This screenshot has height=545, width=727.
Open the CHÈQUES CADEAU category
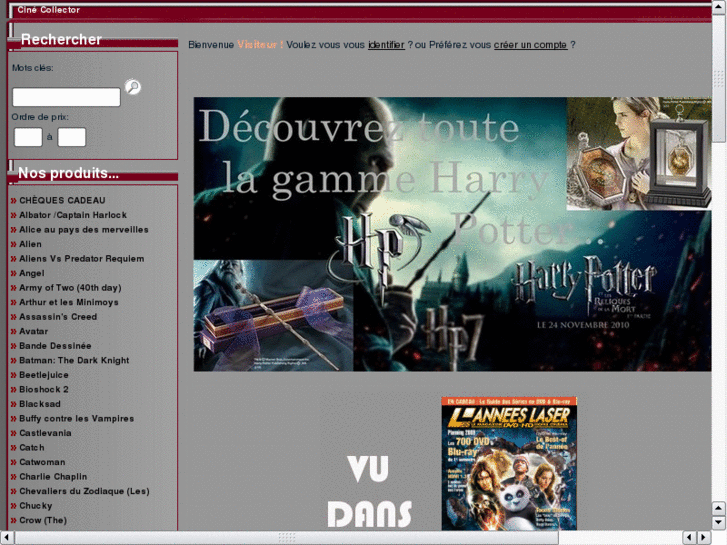pyautogui.click(x=62, y=200)
